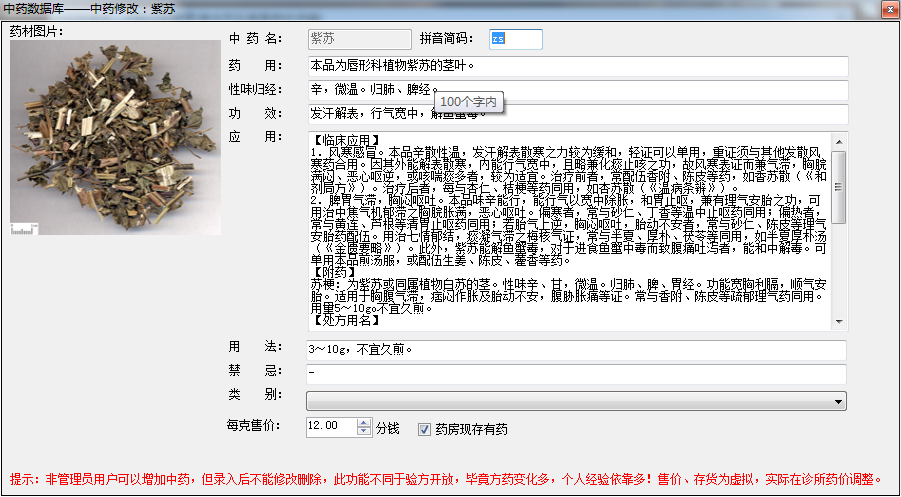Viewport: 901px width, 497px height.
Task: Uncheck the 药房现存有药 checkbox
Action: (425, 429)
